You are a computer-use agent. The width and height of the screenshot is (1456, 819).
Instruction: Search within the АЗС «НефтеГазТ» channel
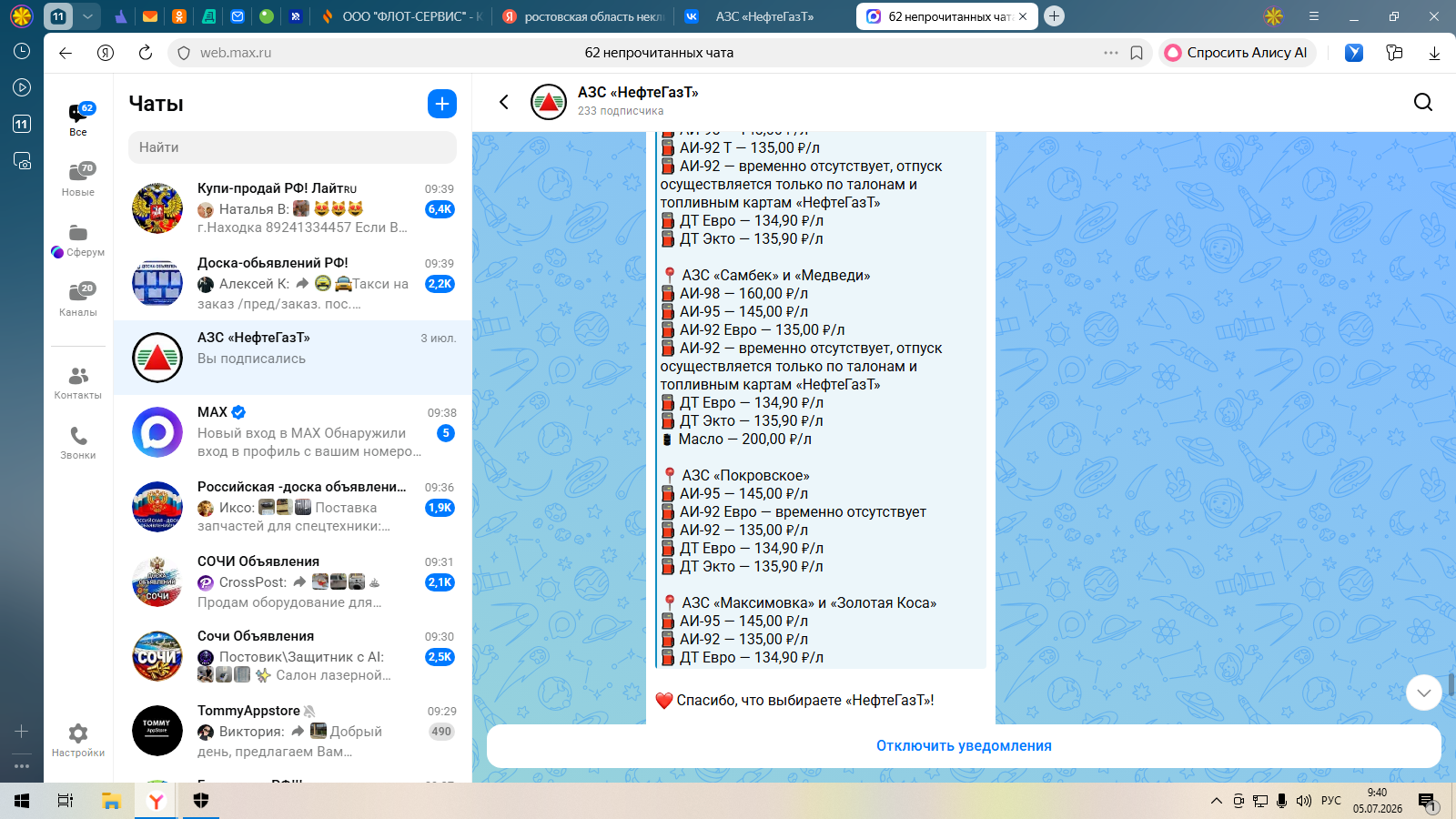click(1423, 102)
